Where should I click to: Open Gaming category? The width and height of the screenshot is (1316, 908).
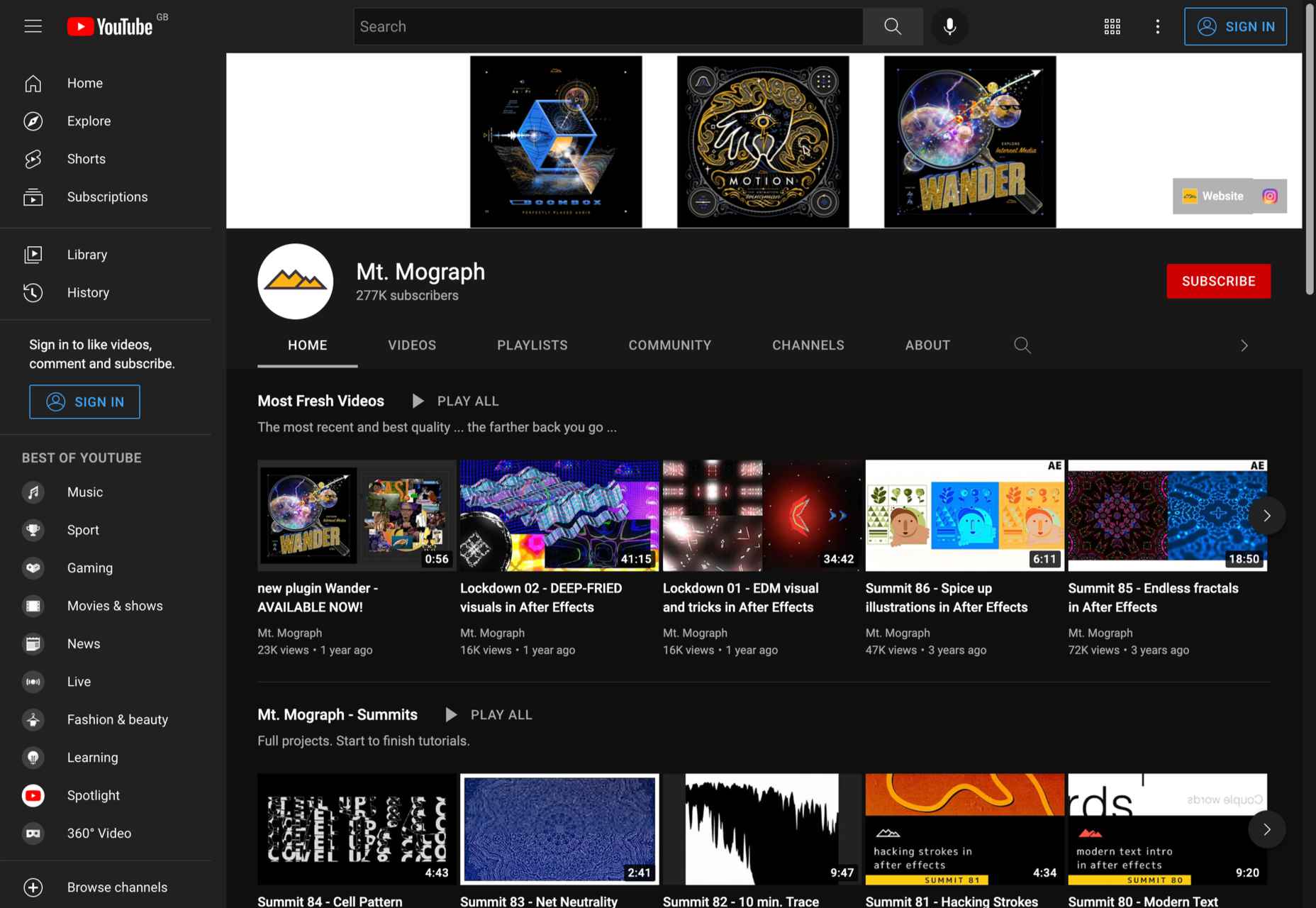coord(106,568)
